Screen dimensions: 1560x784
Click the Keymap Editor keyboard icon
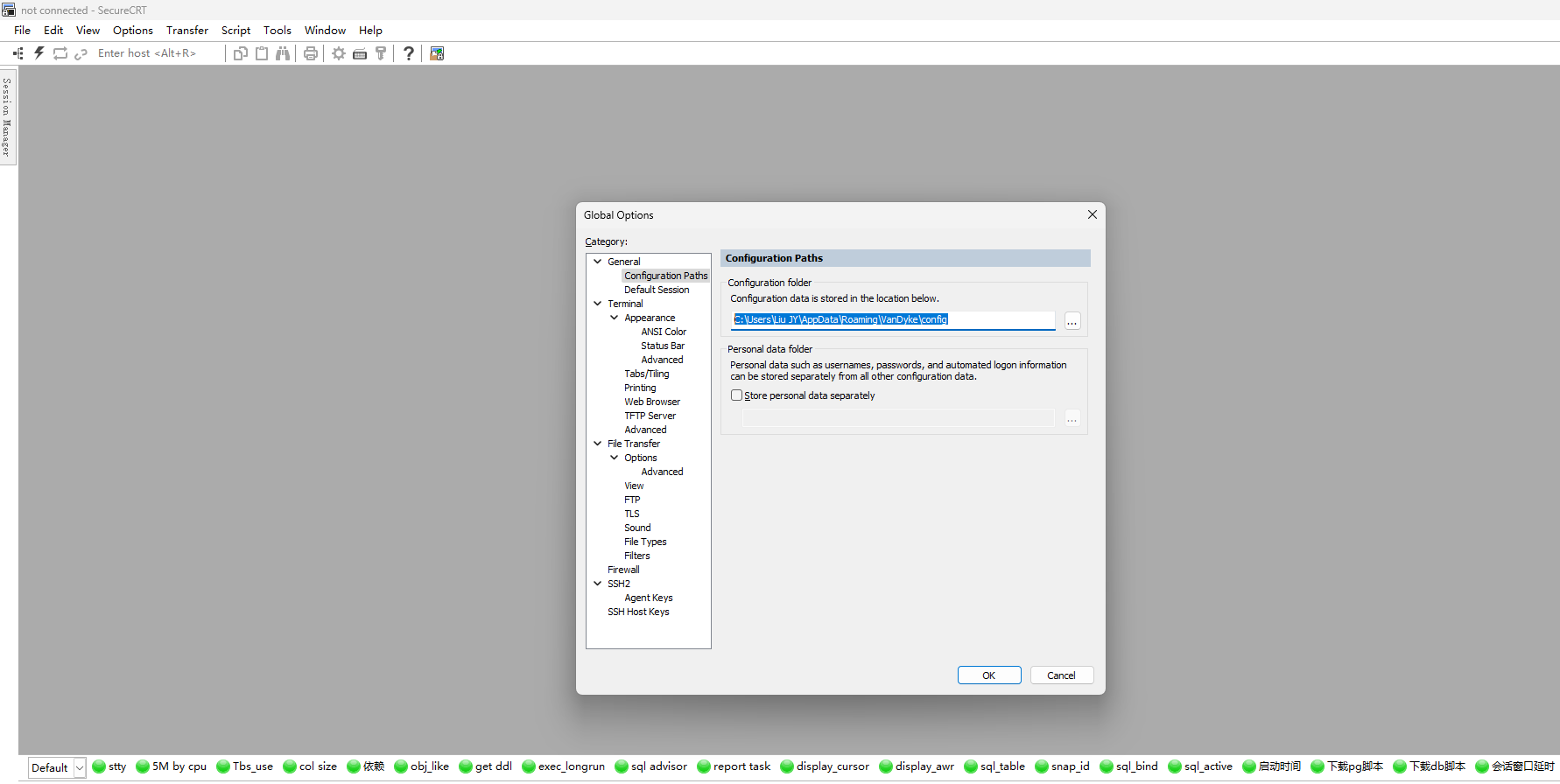coord(360,53)
